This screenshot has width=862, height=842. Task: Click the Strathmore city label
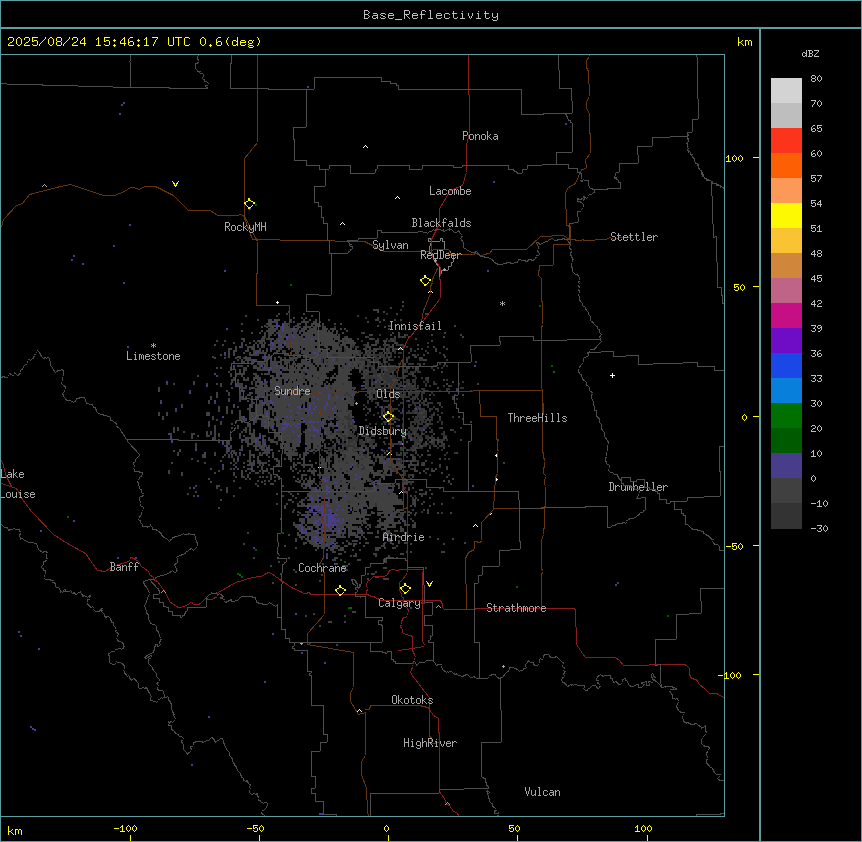tap(516, 608)
